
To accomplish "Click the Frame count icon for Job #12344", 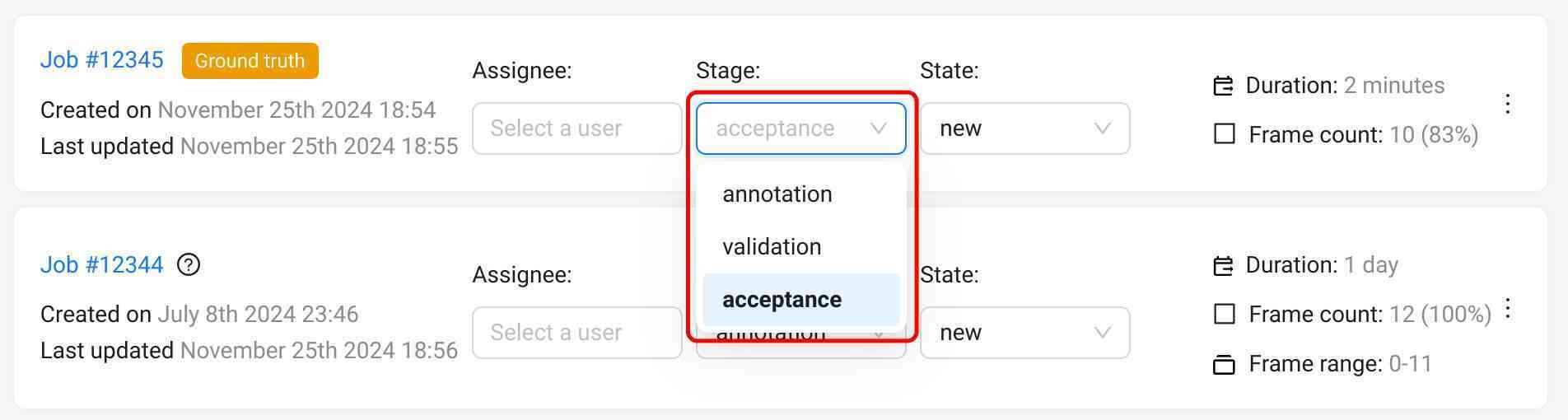I will [1225, 314].
